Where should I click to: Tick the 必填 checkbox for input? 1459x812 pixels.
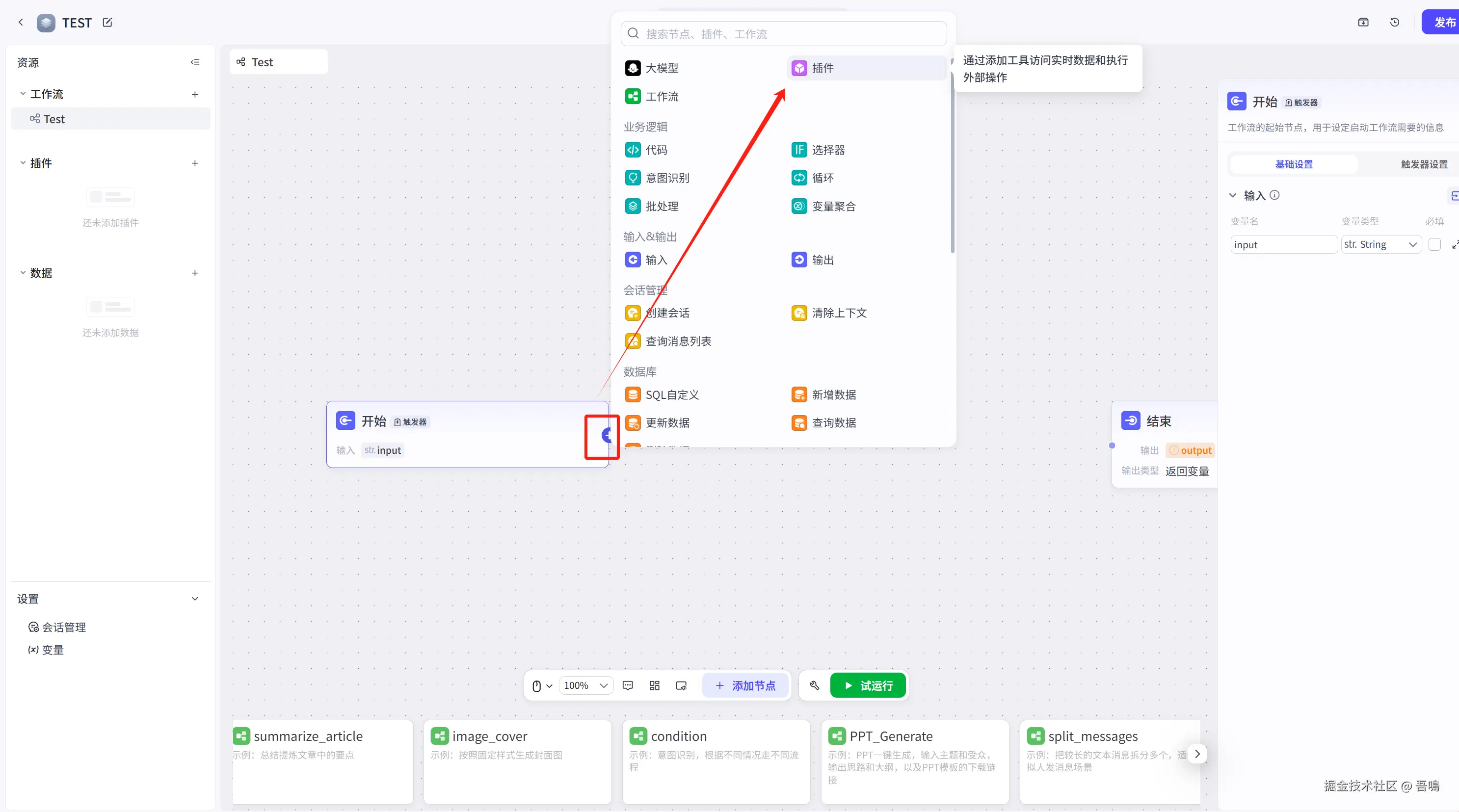(x=1434, y=245)
